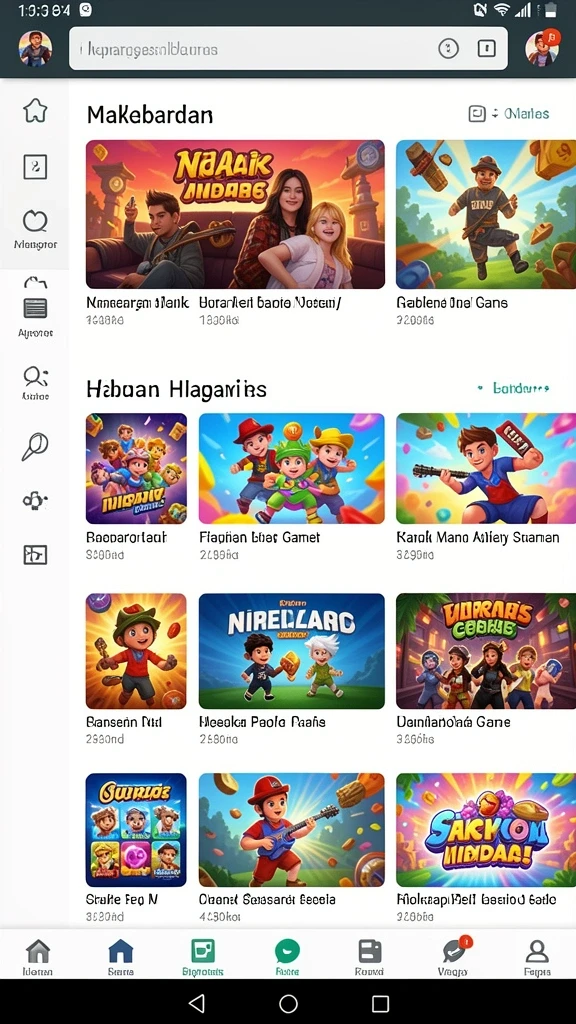Open the tile of boy holding red sign

[486, 468]
